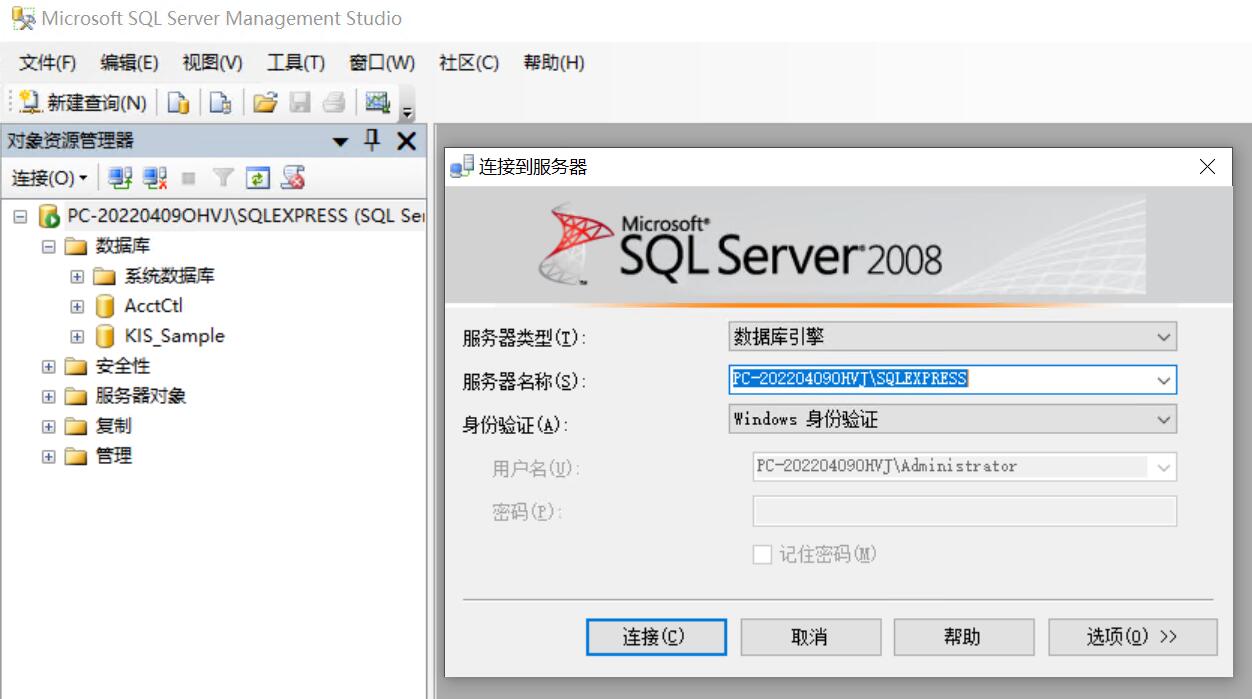
Task: Pin the 对象资源管理器 panel with auto-hide icon
Action: 372,141
